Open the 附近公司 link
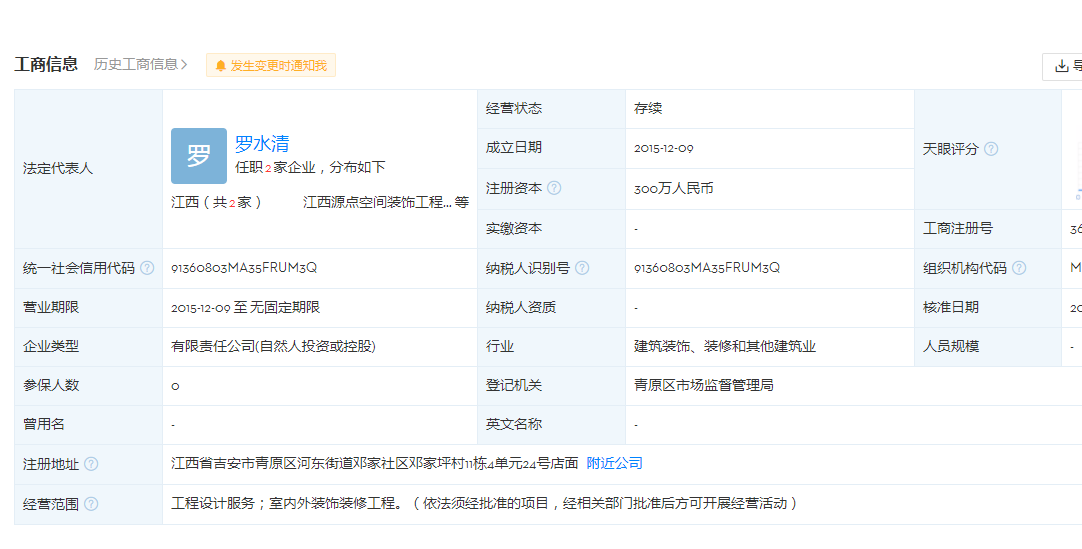 pyautogui.click(x=614, y=463)
